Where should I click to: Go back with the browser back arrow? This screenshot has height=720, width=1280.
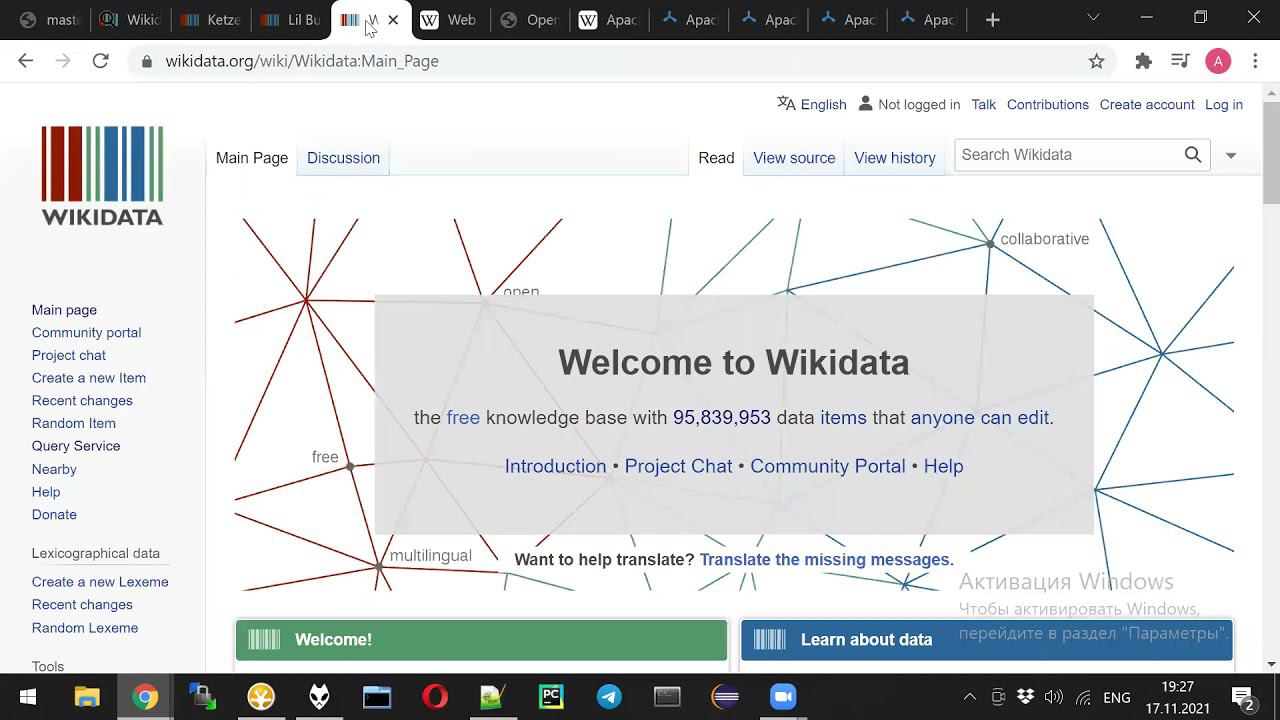[26, 61]
